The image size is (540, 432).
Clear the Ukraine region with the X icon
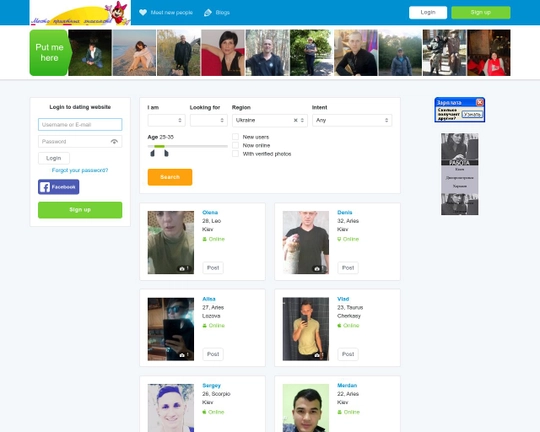tap(295, 120)
